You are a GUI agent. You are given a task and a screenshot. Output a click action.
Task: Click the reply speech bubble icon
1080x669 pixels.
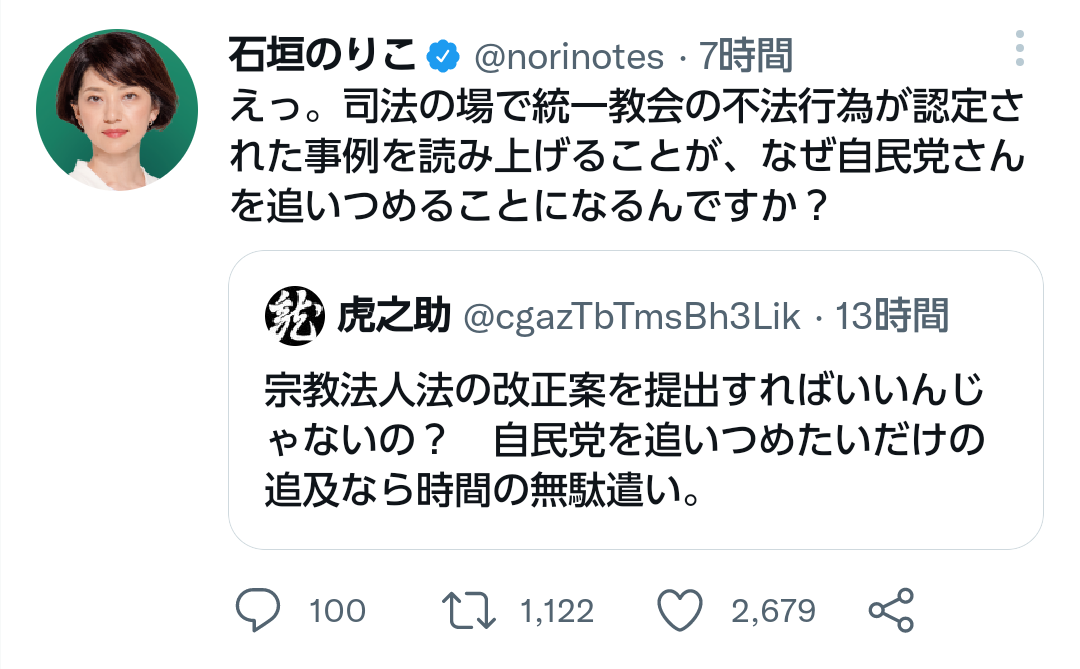pos(257,610)
